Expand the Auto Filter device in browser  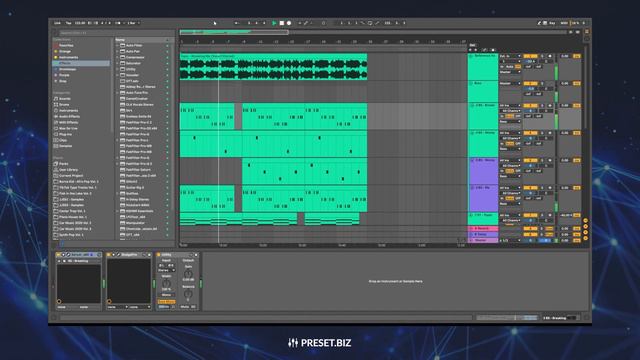click(118, 46)
